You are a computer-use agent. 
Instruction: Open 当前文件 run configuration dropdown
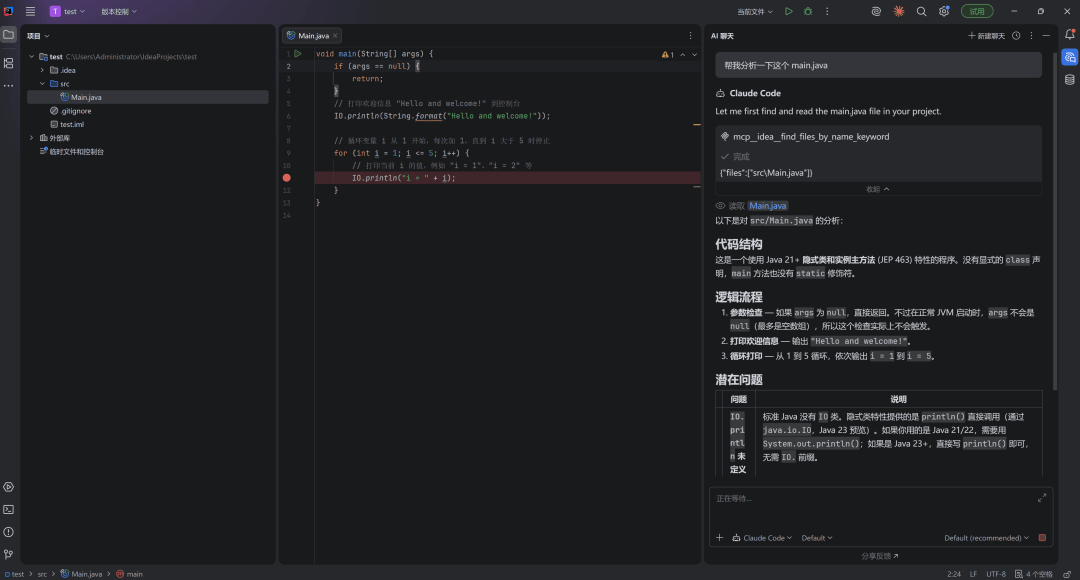(x=755, y=12)
